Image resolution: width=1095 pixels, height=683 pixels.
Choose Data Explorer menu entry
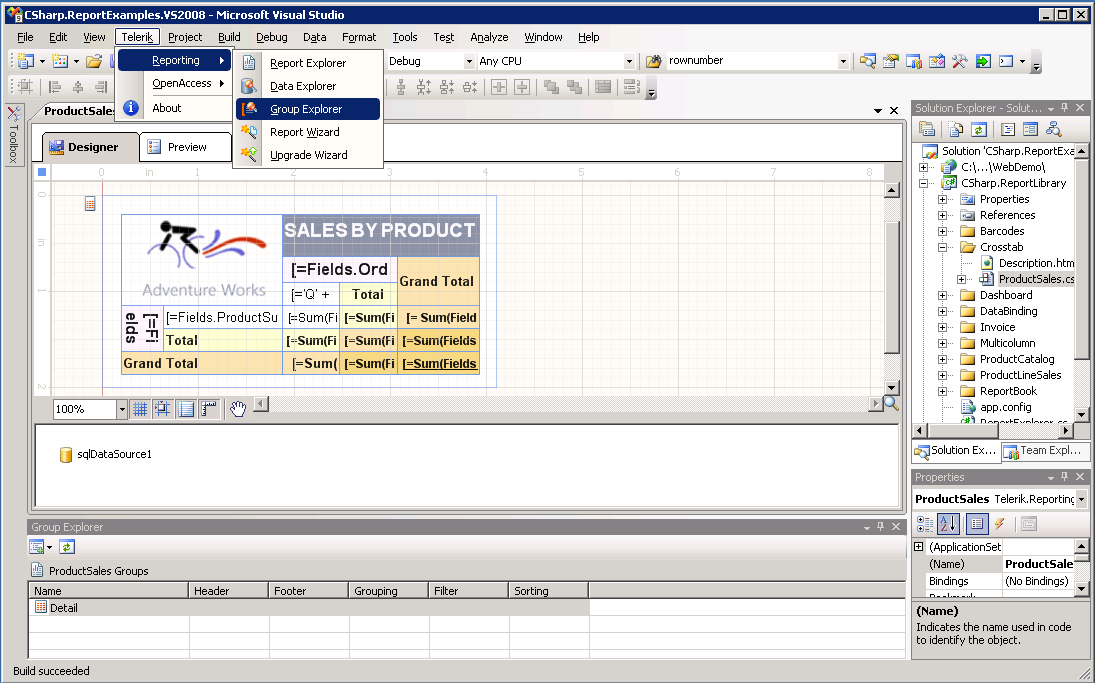(x=307, y=86)
